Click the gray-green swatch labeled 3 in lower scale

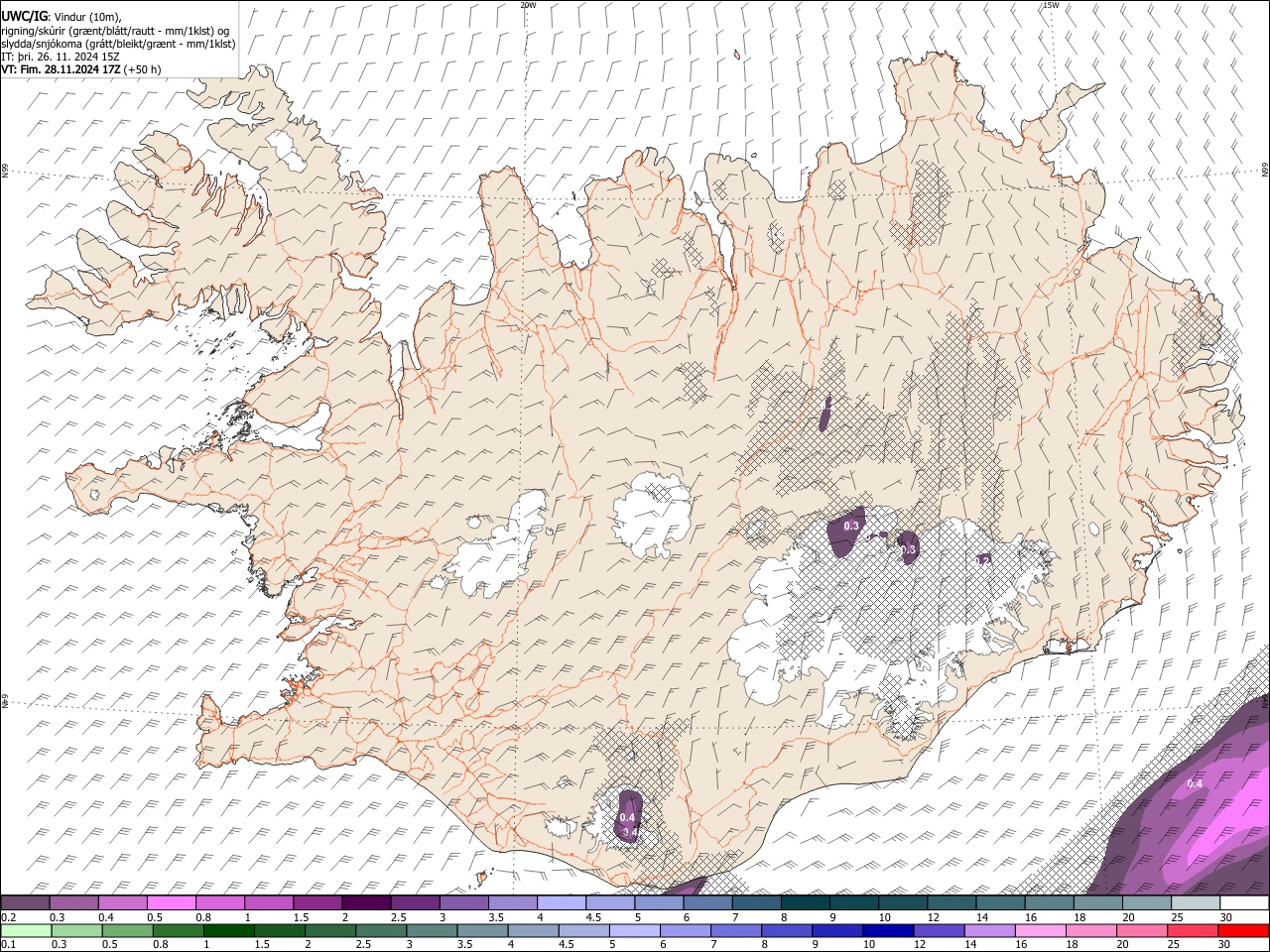tap(432, 930)
